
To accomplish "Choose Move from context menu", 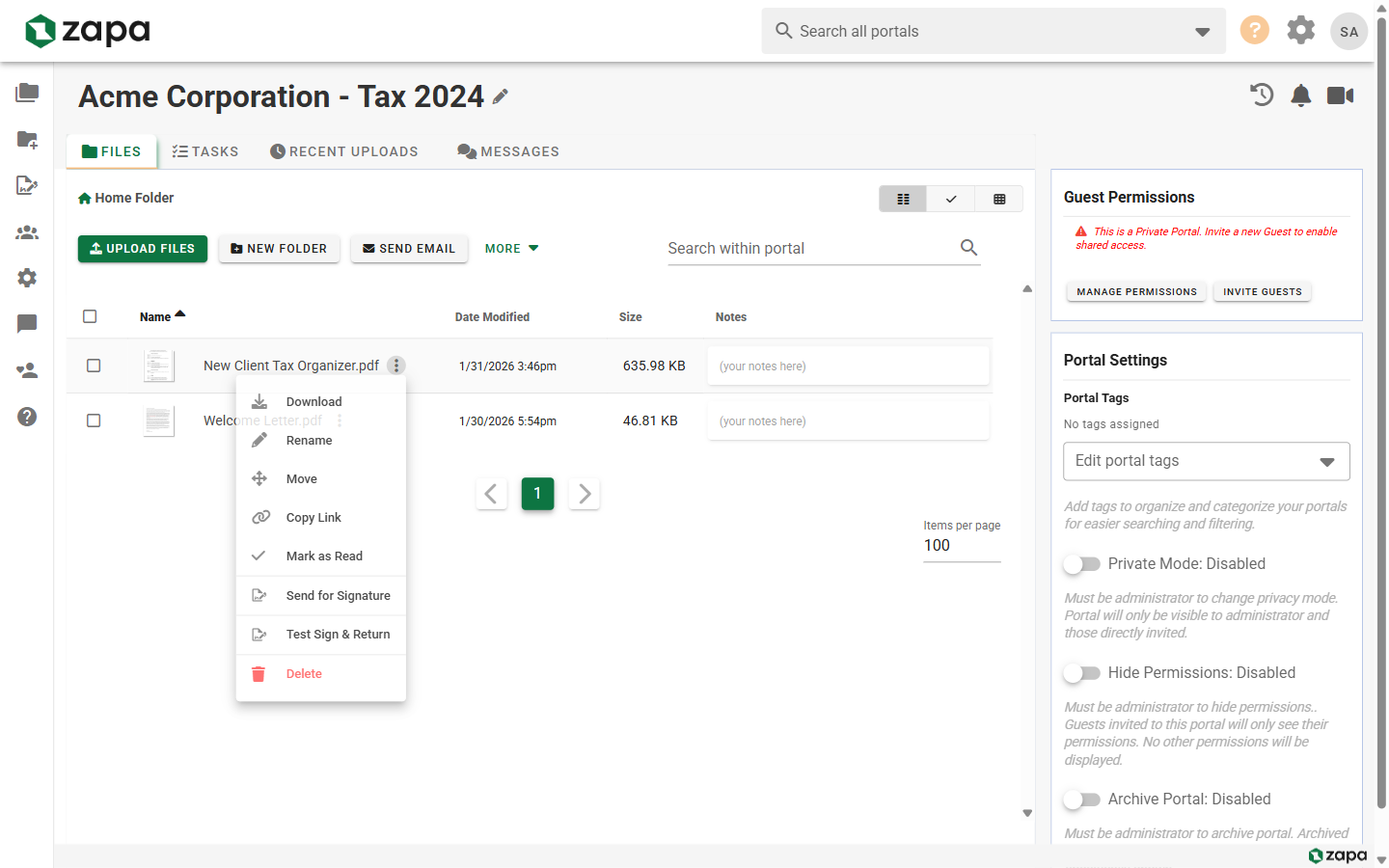I will pos(321,478).
